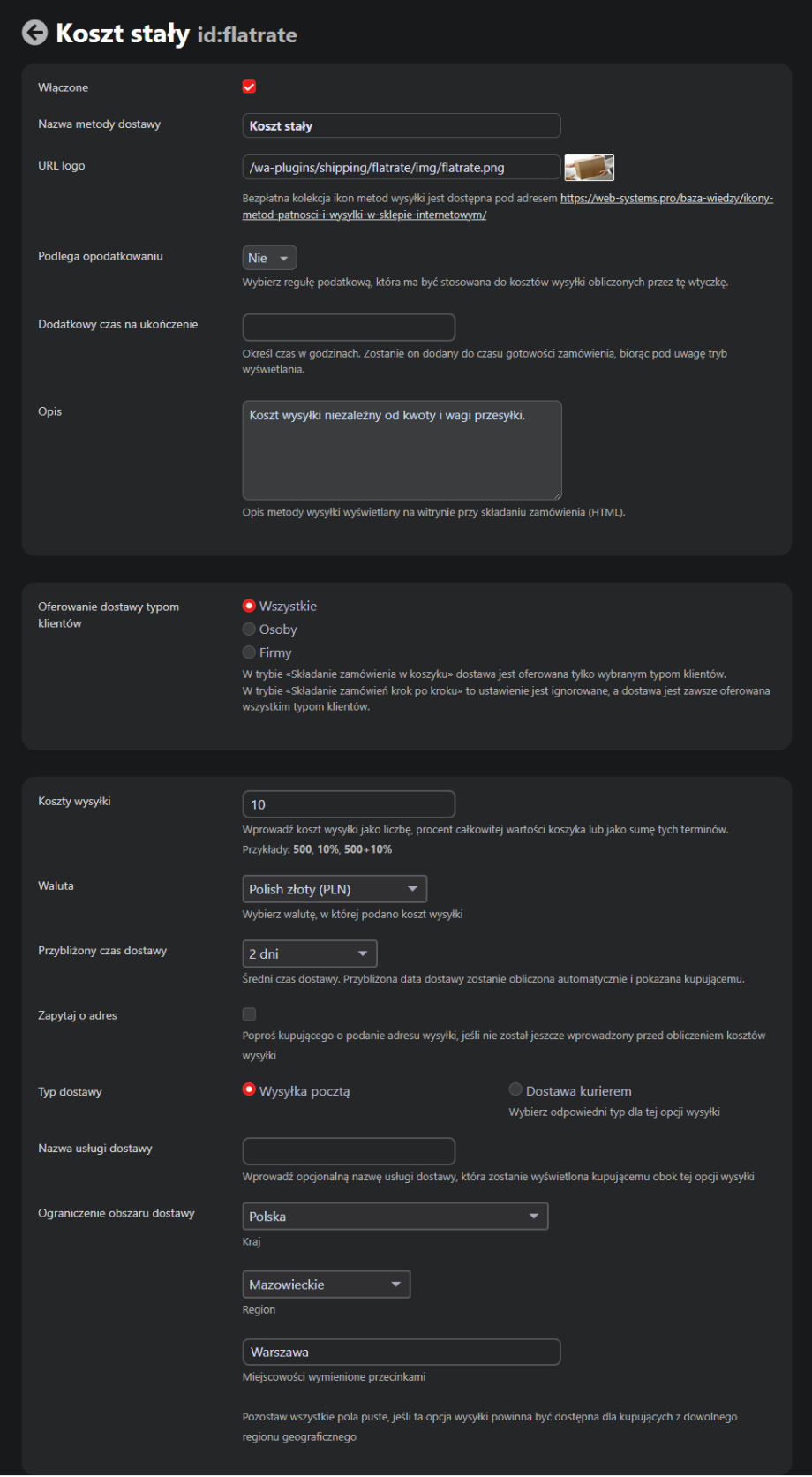Select the Firmy customer type
812x1477 pixels.
coord(249,652)
